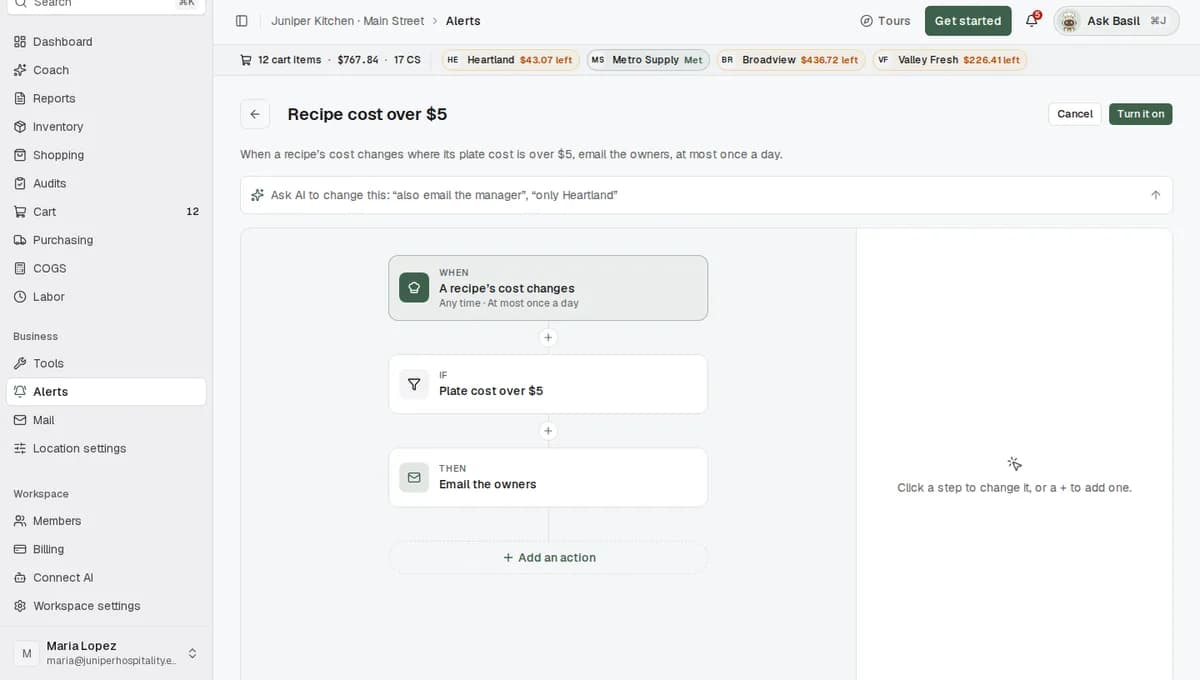Click the cart icon in summary bar
Image resolution: width=1200 pixels, height=680 pixels.
pyautogui.click(x=246, y=60)
